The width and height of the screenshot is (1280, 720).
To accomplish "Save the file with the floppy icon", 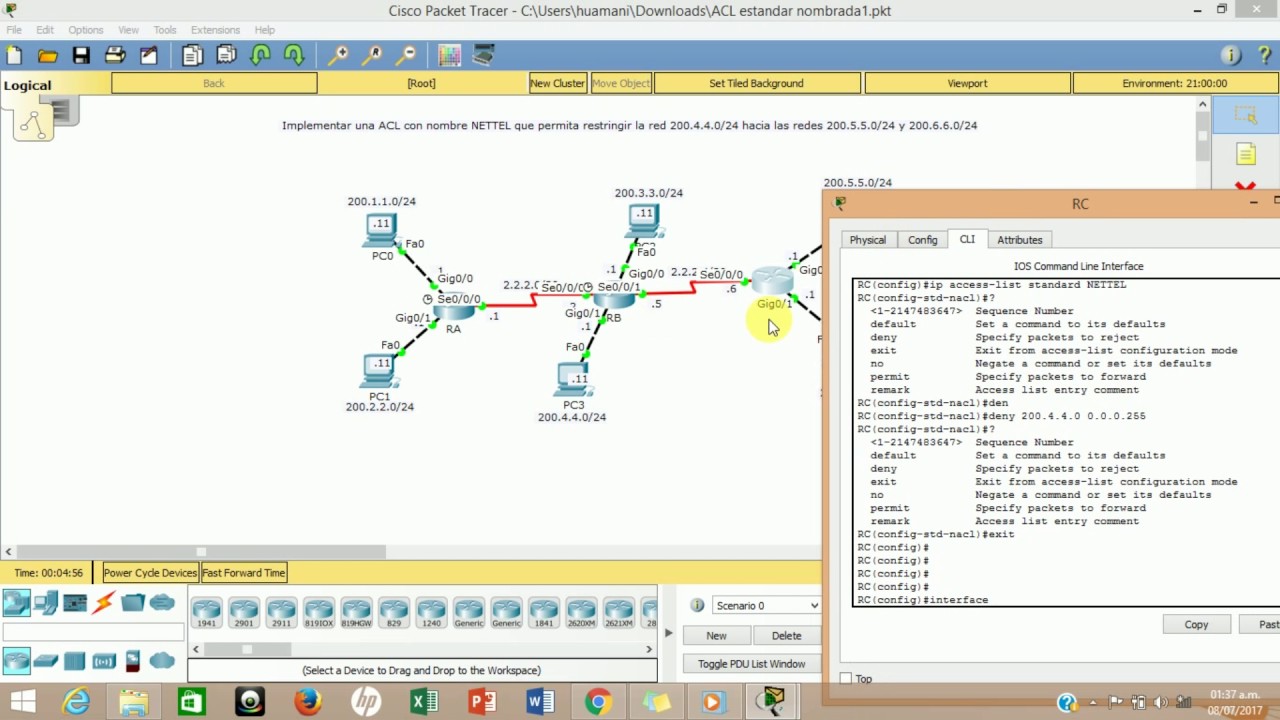I will [81, 56].
